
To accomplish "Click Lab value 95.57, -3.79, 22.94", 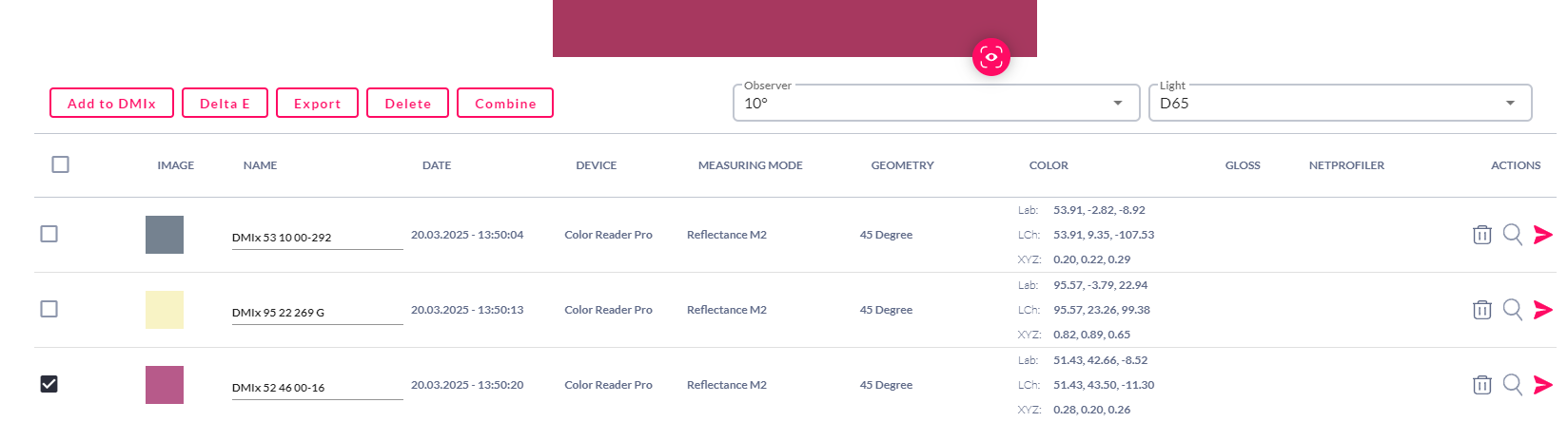I will click(x=1100, y=285).
